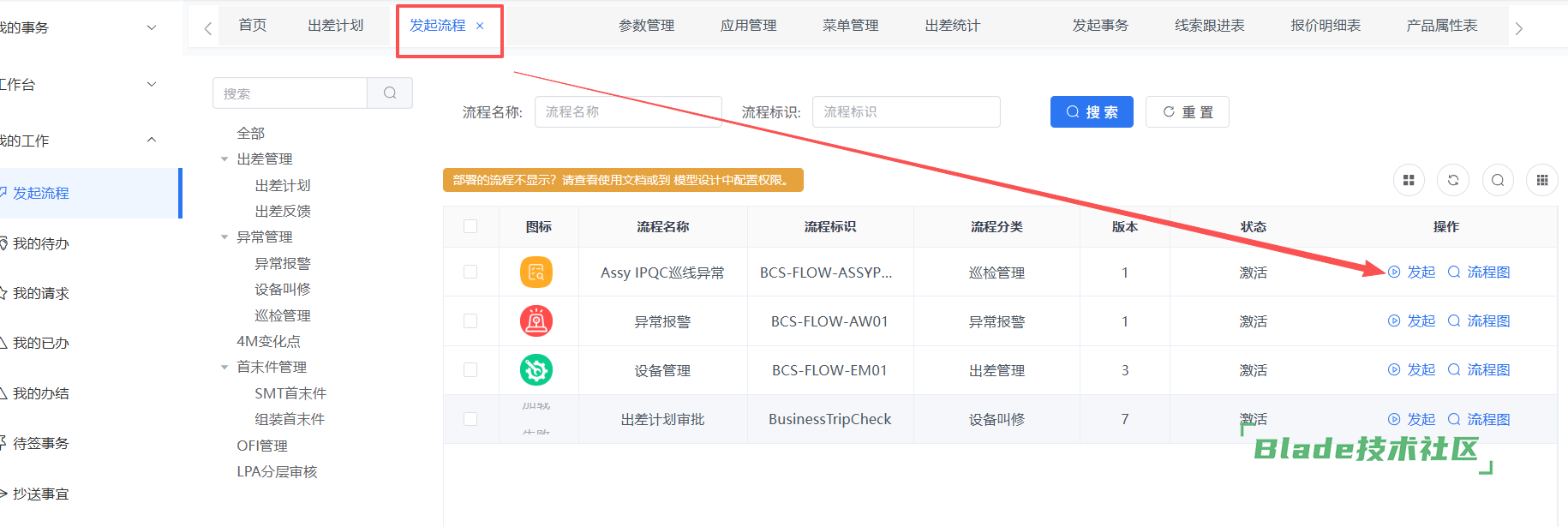Open the grid view icon in table toolbar
This screenshot has height=527, width=1568.
(1408, 180)
